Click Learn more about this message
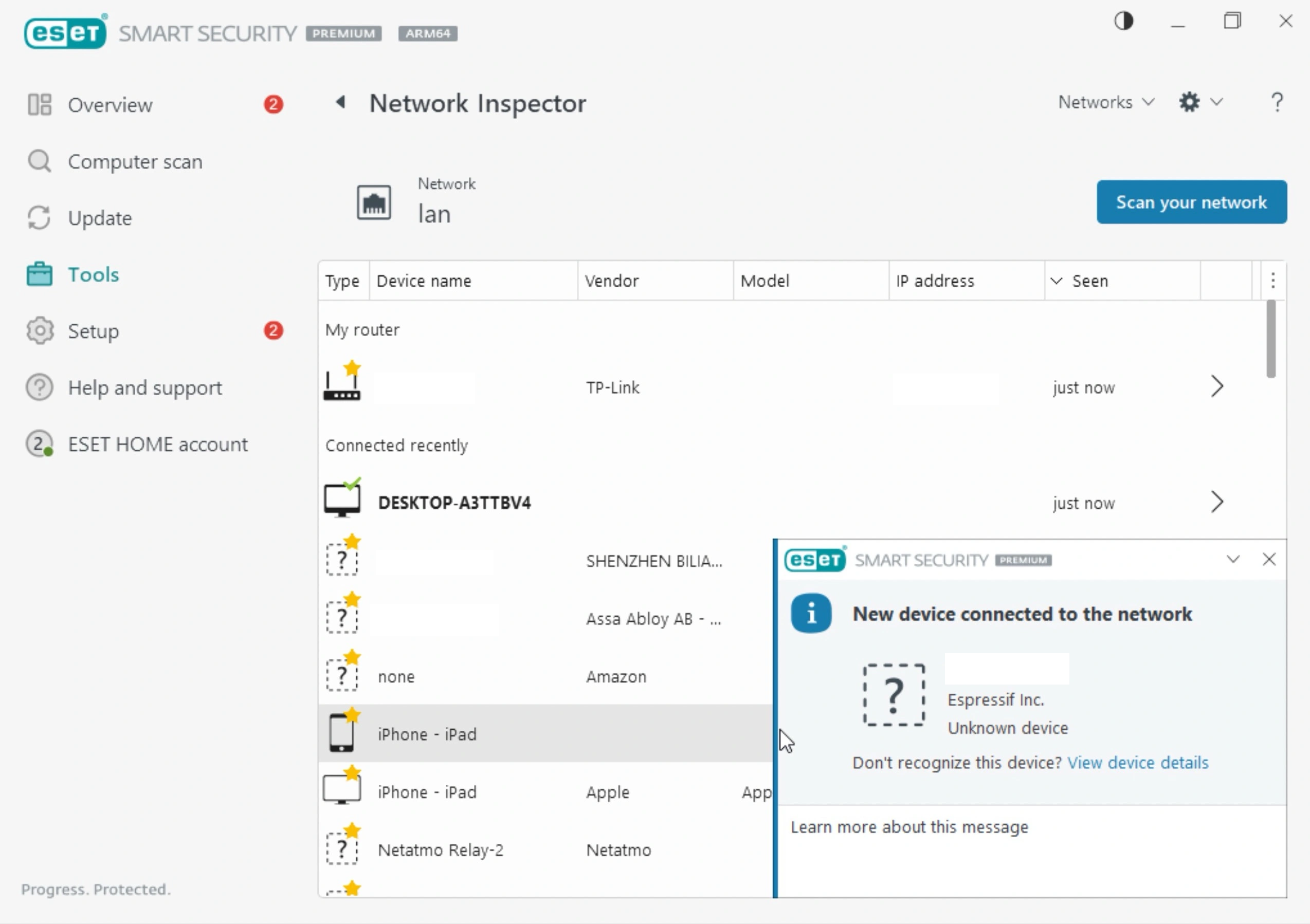This screenshot has height=924, width=1310. point(909,827)
